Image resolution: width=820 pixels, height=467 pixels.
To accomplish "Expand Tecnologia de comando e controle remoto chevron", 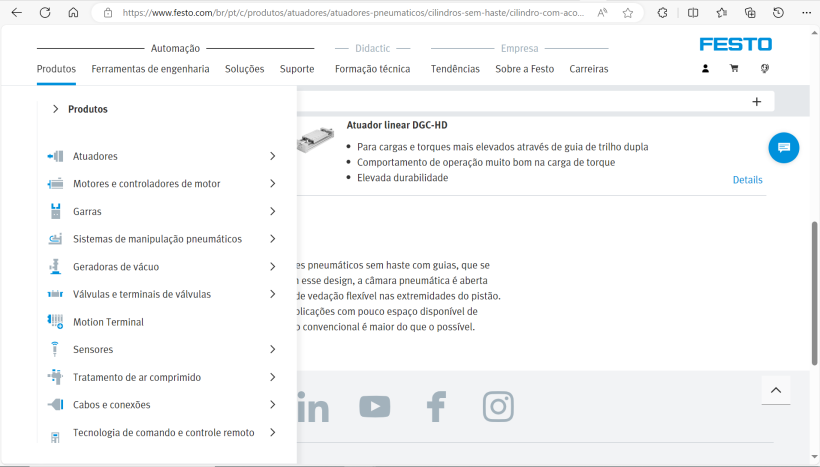I will tap(272, 432).
